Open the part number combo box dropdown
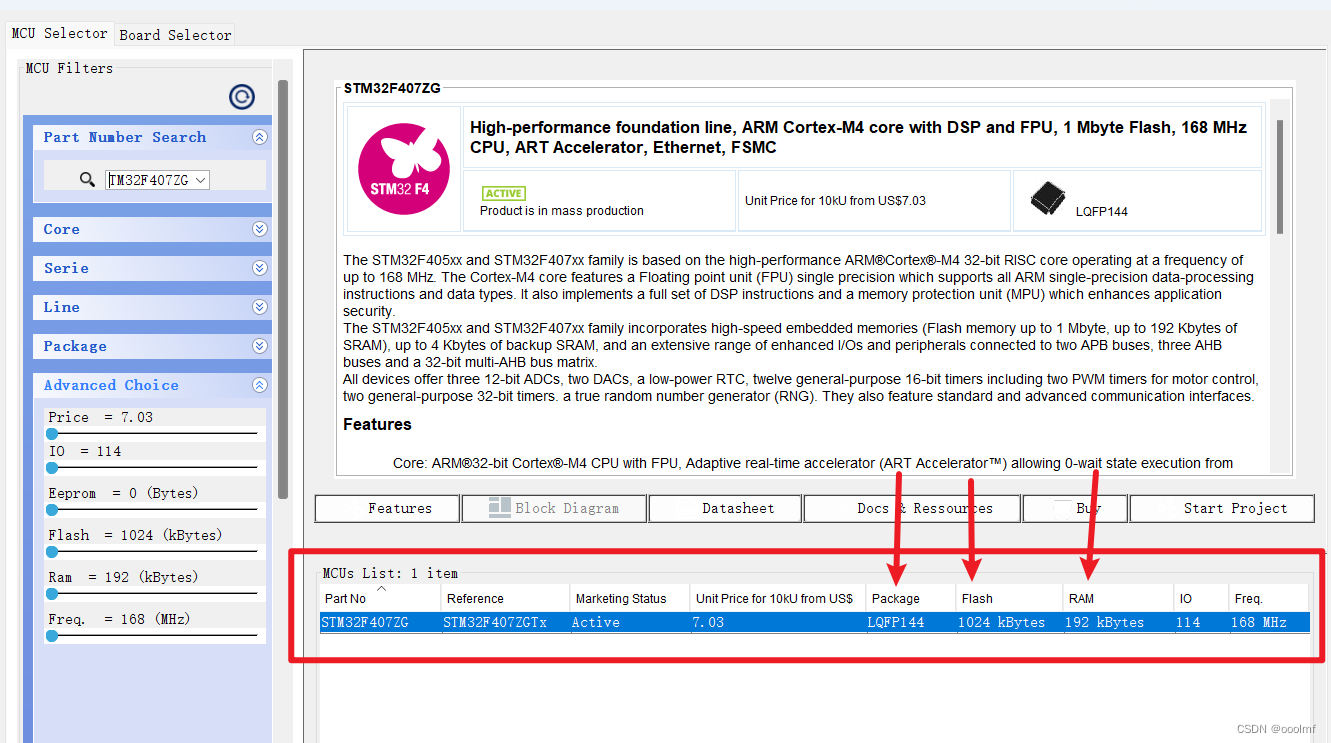 click(x=201, y=180)
